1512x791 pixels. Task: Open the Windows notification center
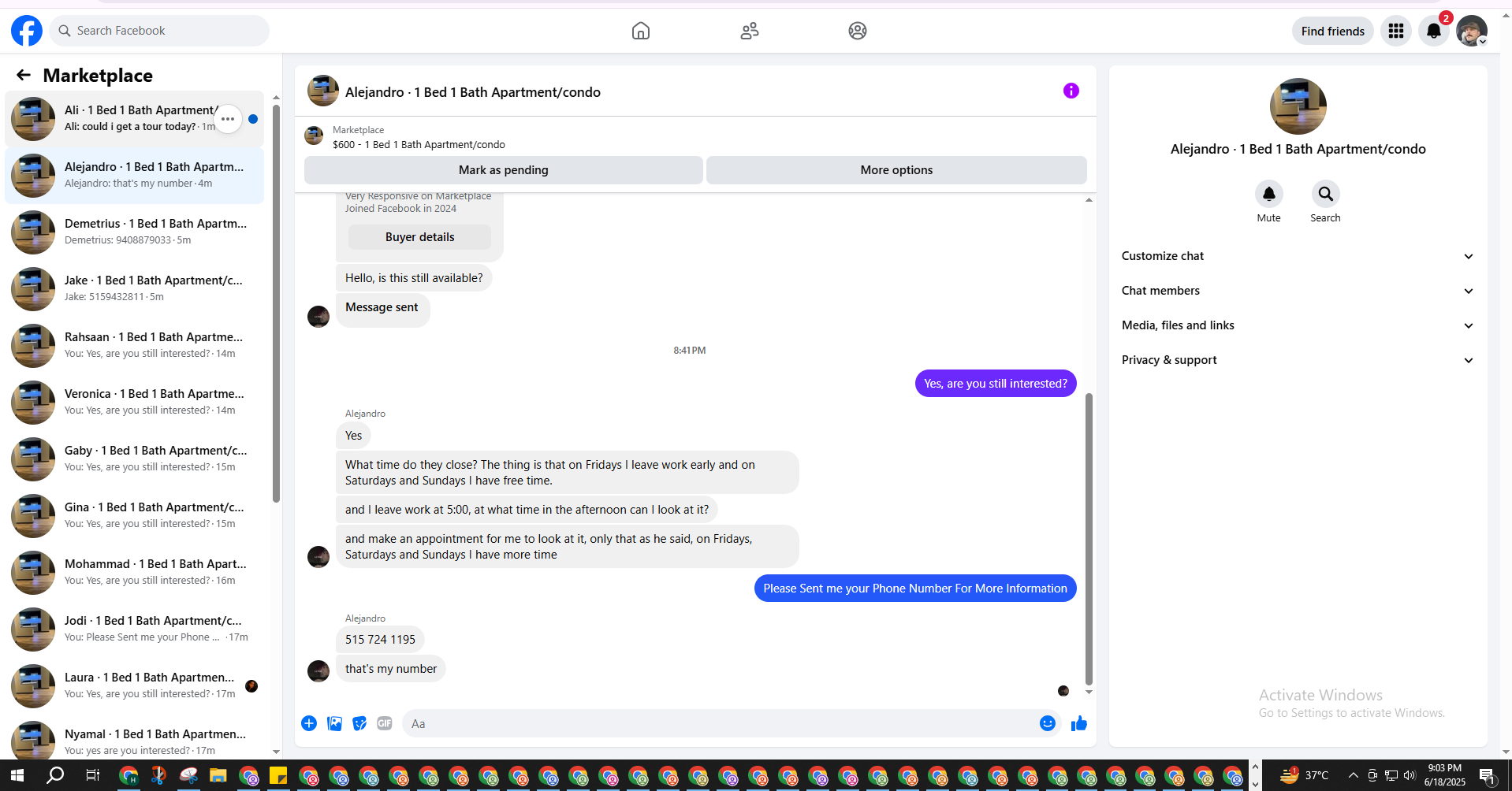pos(1488,775)
